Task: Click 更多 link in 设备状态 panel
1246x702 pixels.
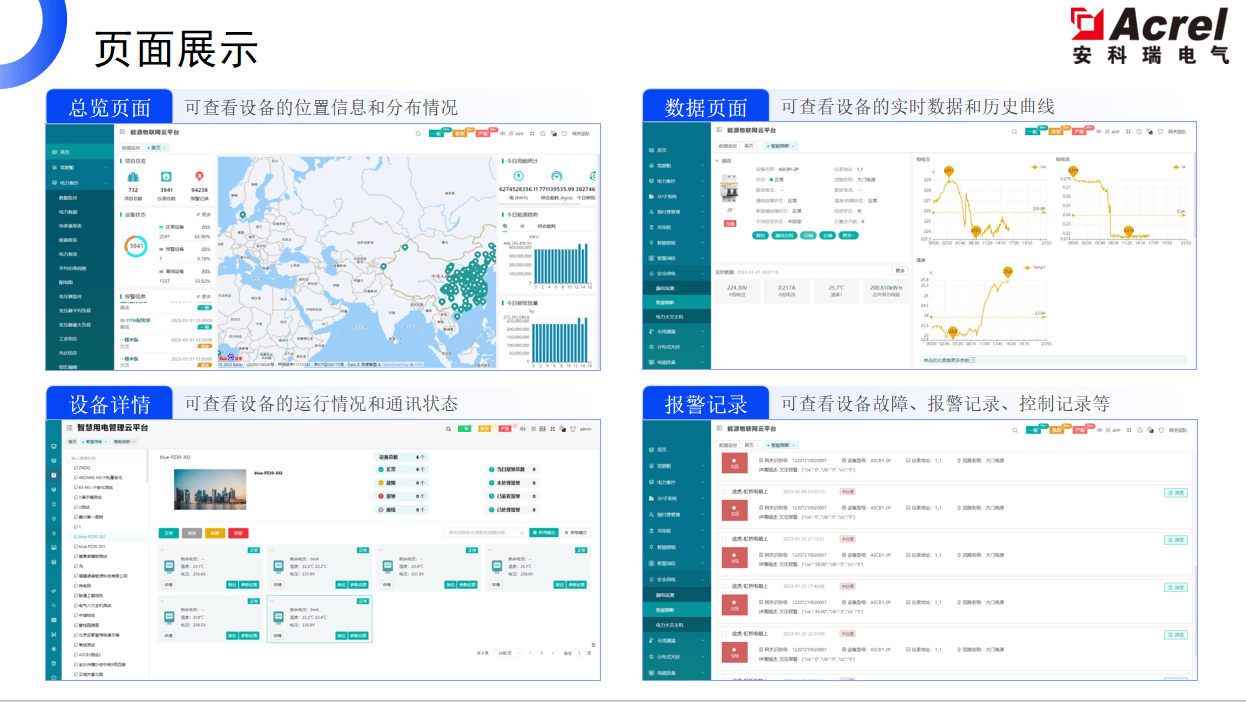Action: click(206, 214)
